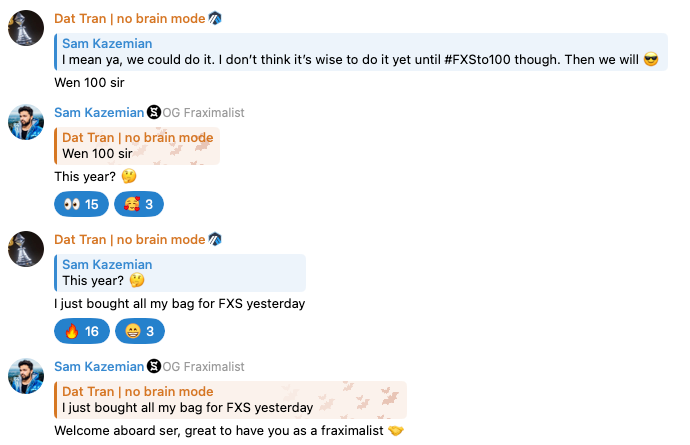This screenshot has width=690, height=445.
Task: Toggle the fire reaction with 16 votes
Action: pos(81,331)
